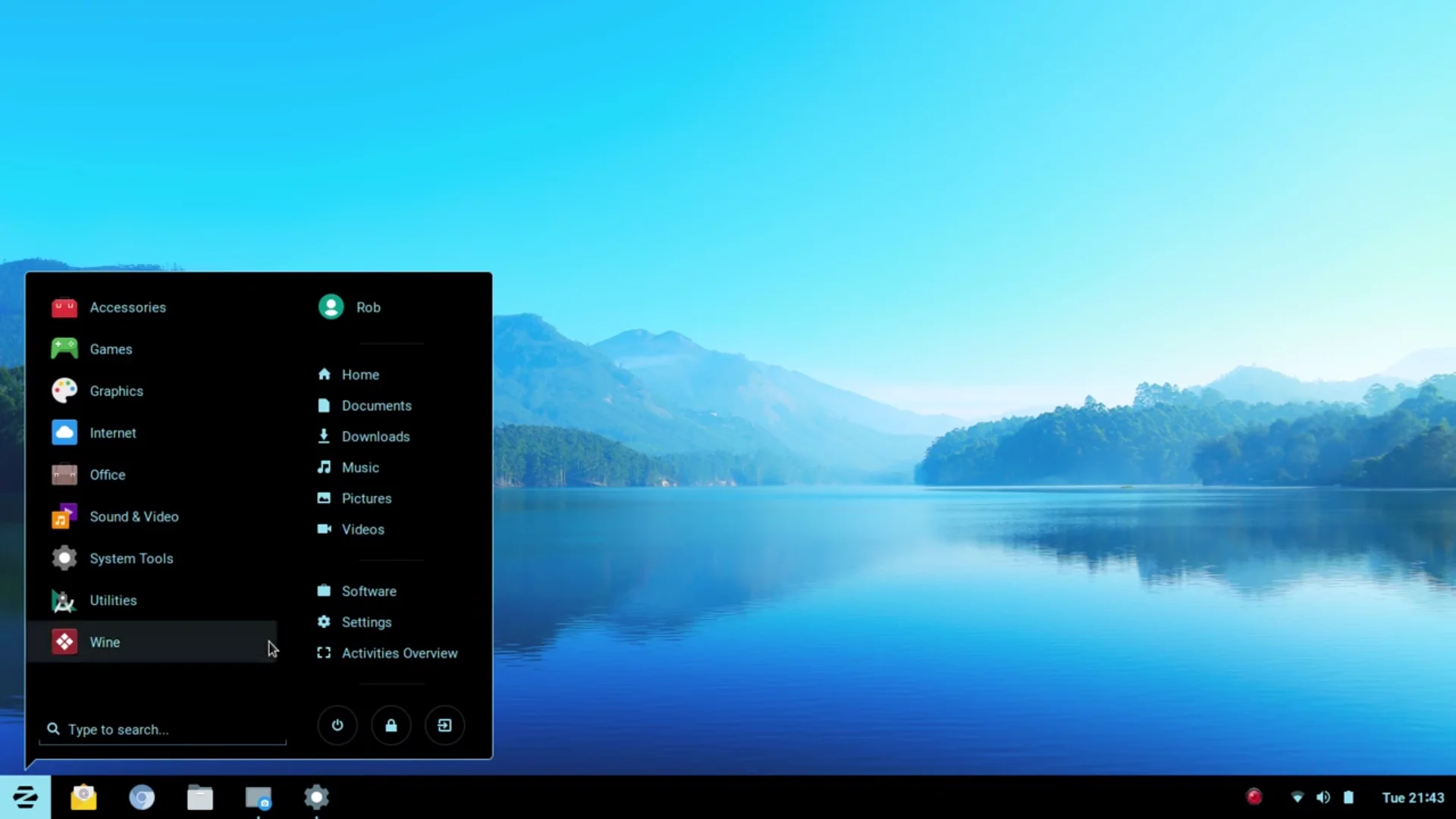Click Activities Overview entry

(x=399, y=653)
